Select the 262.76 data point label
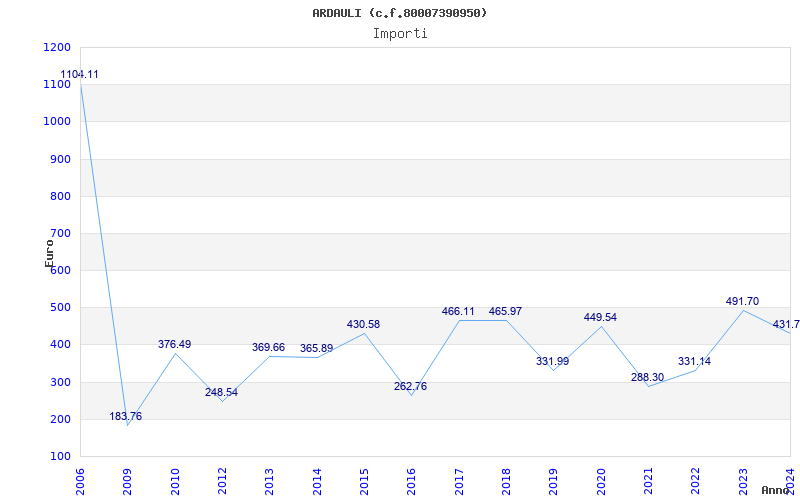Screen dimensions: 800x500 410,386
